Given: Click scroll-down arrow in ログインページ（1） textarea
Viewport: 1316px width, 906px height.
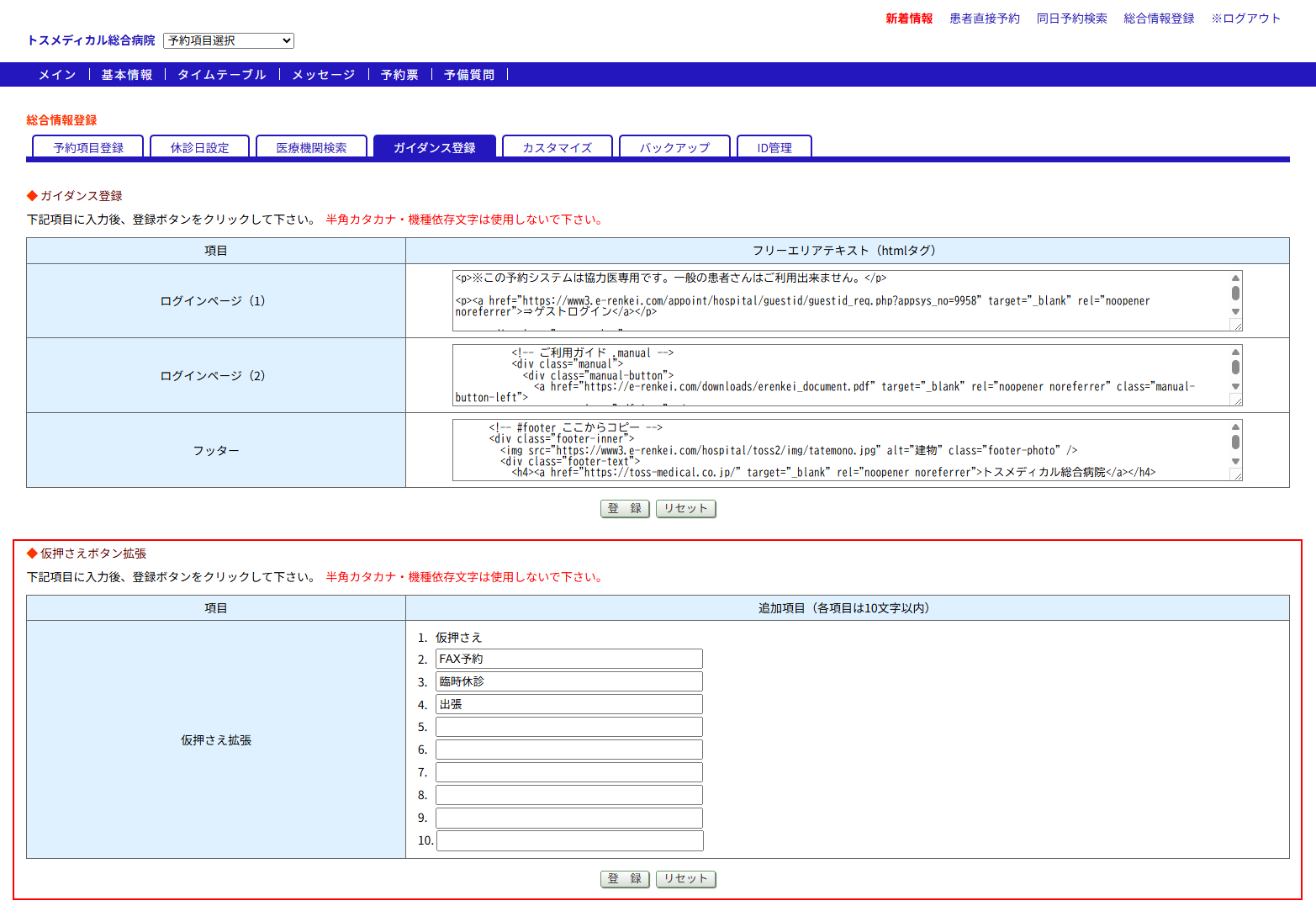Looking at the screenshot, I should point(1235,312).
